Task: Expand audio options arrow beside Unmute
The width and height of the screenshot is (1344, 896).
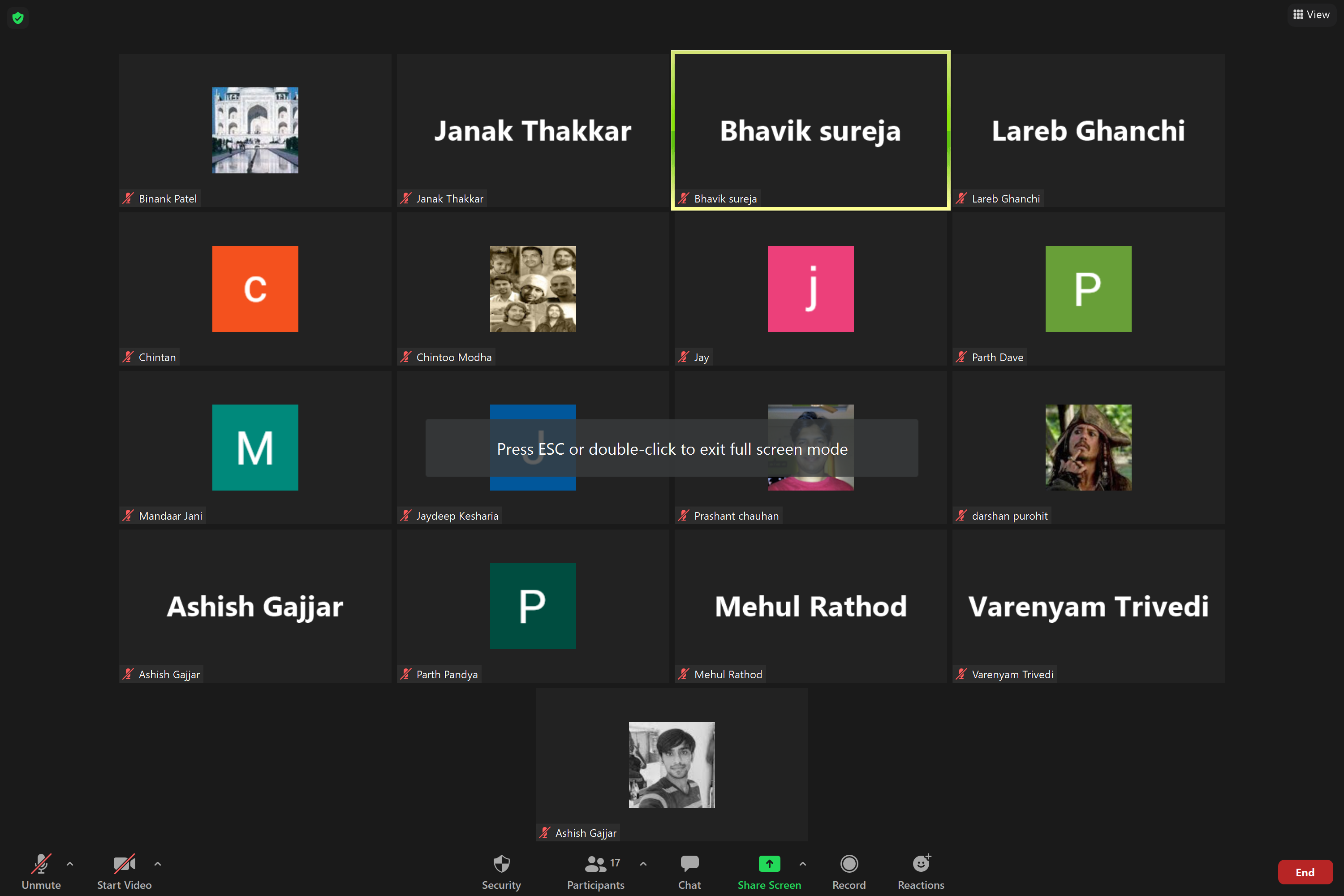Action: coord(70,863)
